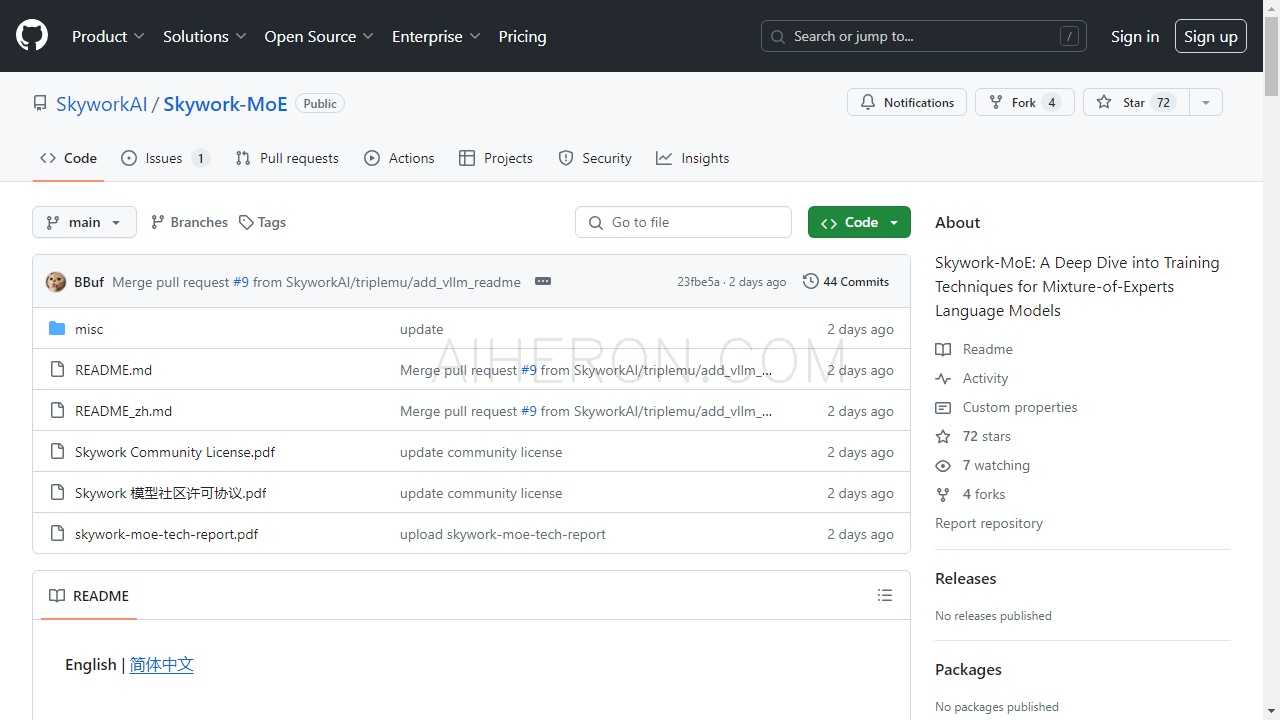Open commit 23fbe5a
This screenshot has width=1280, height=720.
pos(698,282)
